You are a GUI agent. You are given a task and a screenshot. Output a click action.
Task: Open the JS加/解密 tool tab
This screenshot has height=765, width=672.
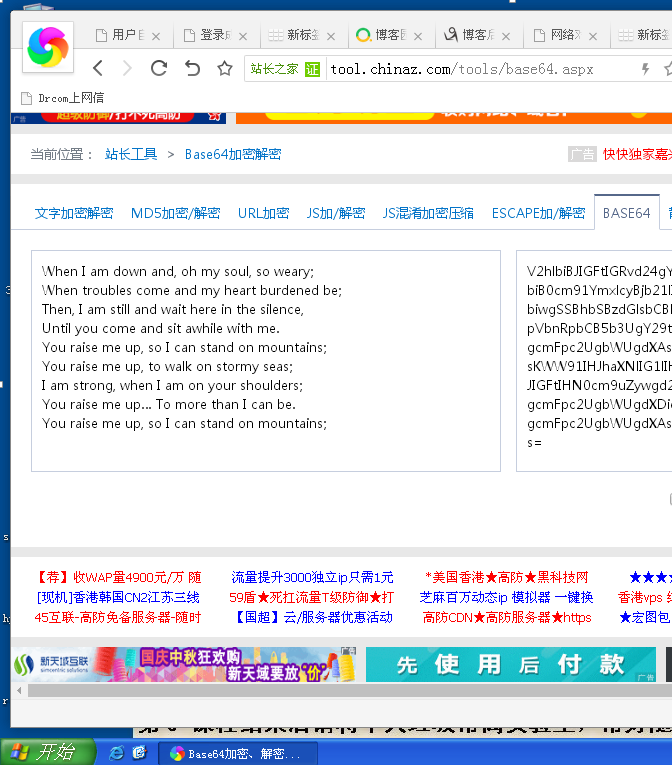click(336, 213)
